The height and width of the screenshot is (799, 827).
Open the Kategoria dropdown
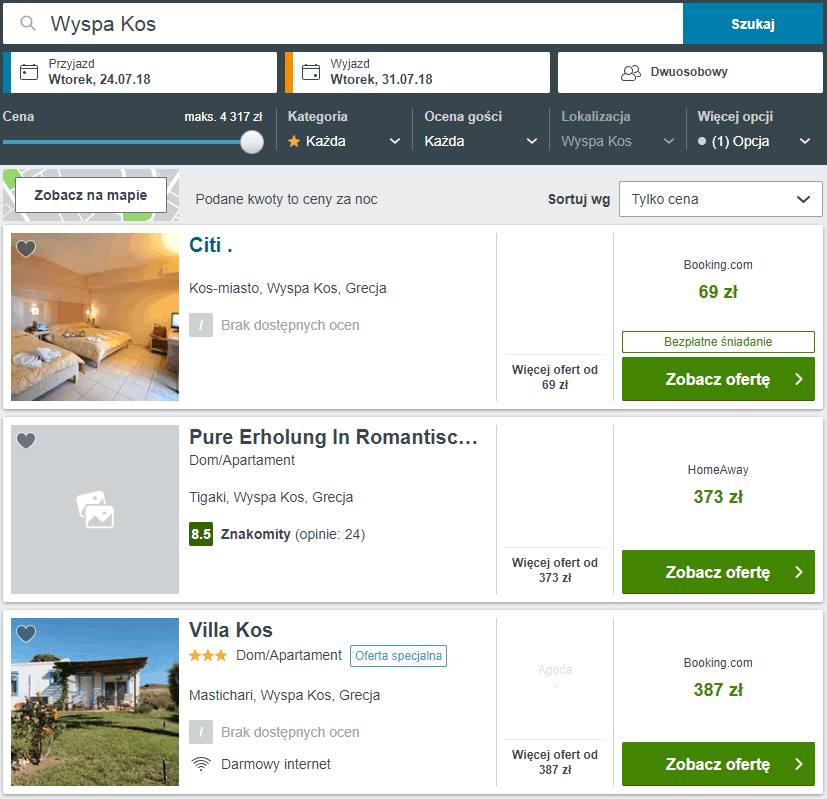pos(343,141)
